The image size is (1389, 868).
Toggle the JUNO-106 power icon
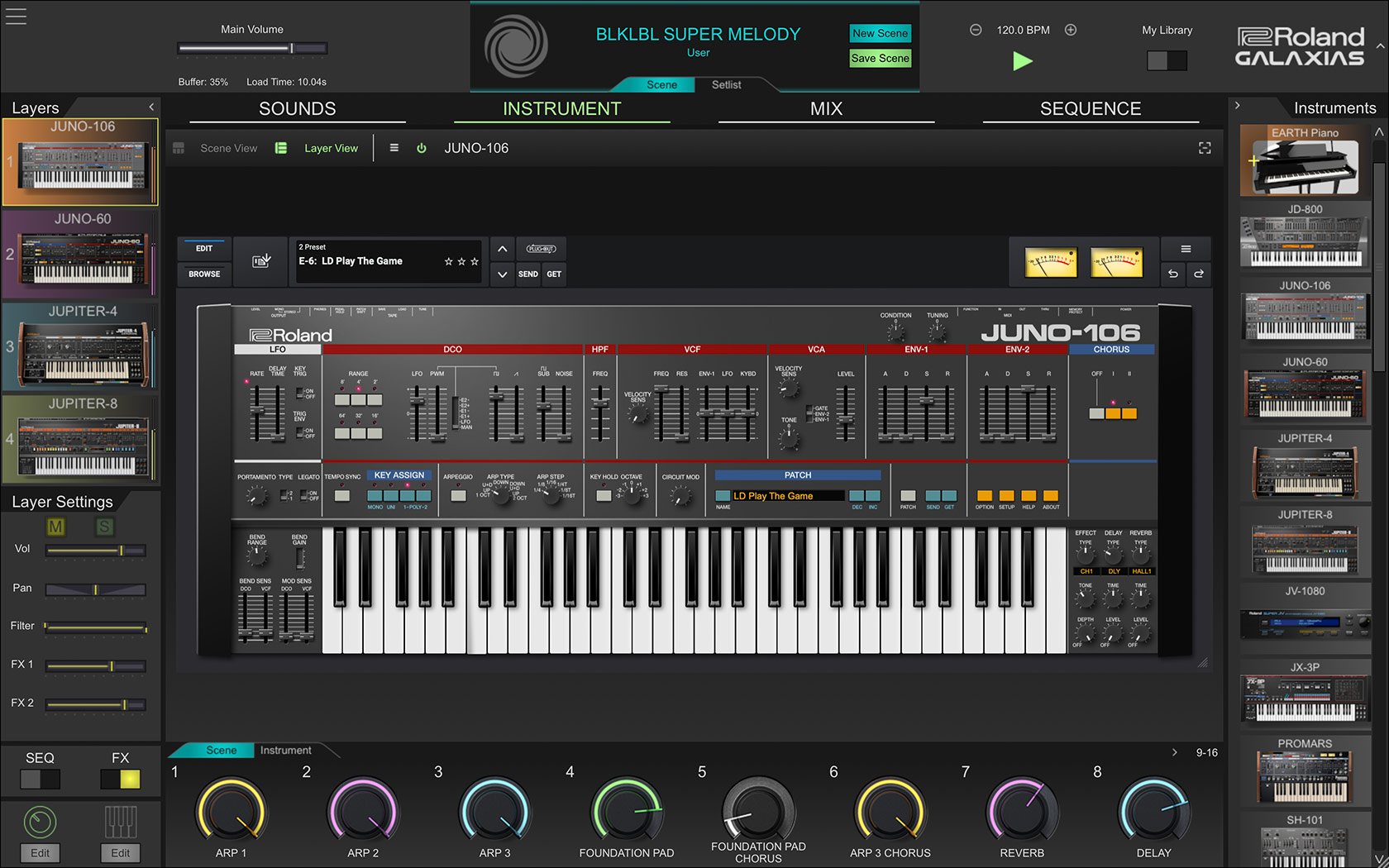[x=422, y=148]
